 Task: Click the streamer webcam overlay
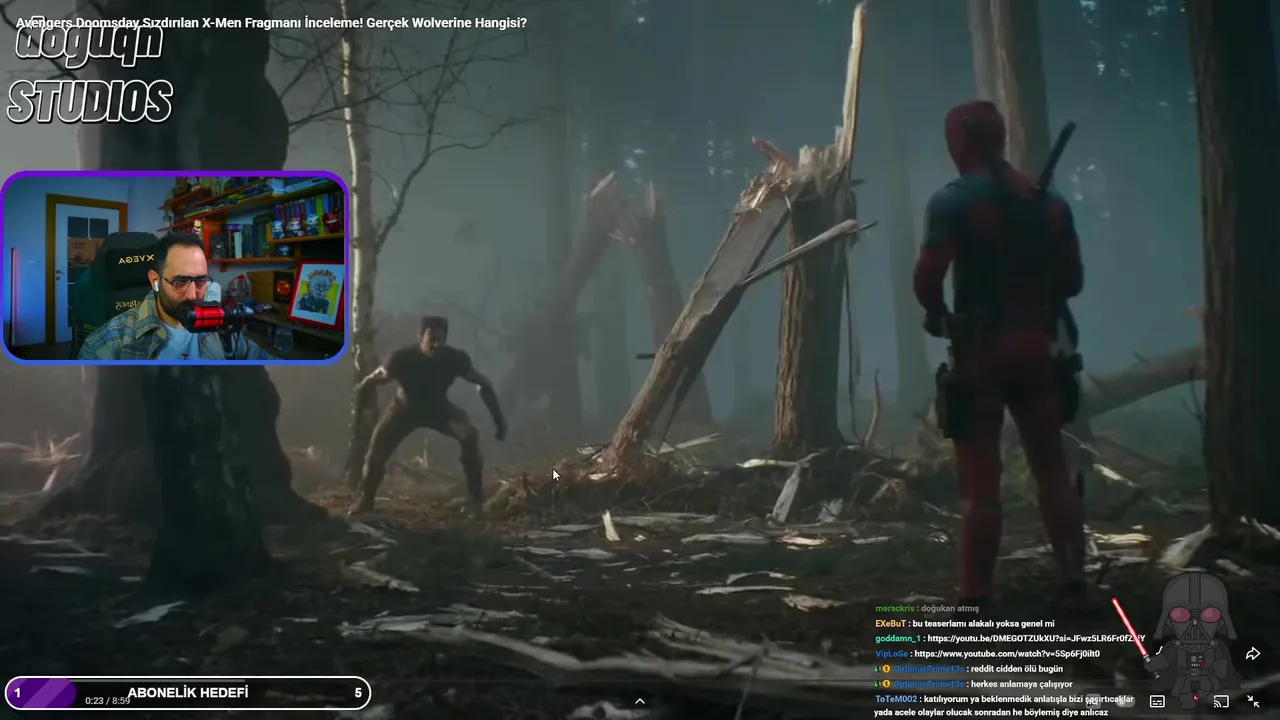click(174, 266)
